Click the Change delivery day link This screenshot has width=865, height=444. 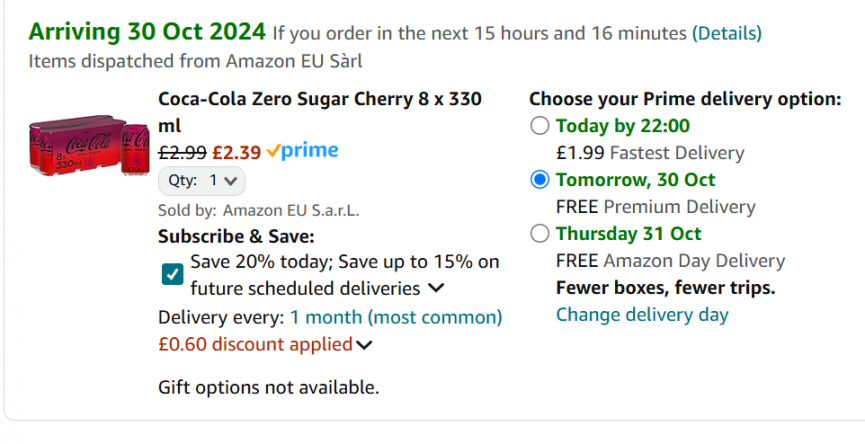642,315
